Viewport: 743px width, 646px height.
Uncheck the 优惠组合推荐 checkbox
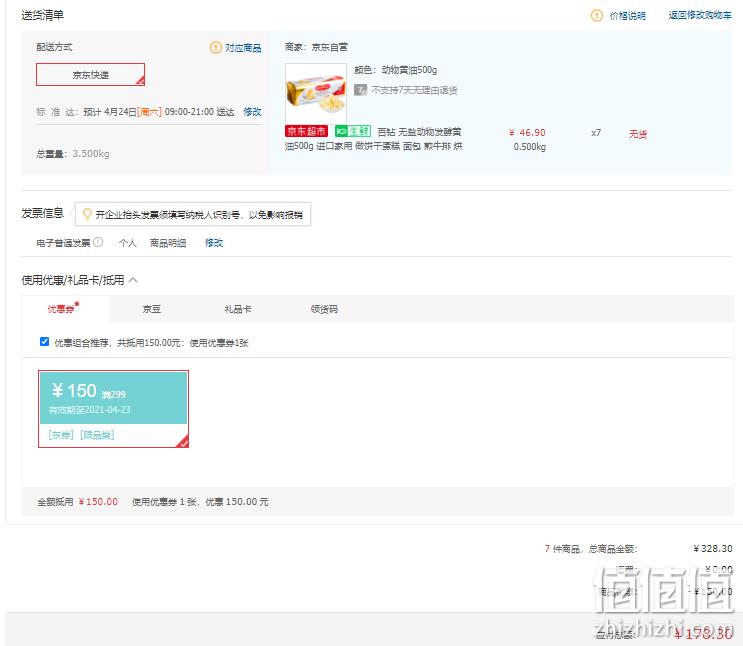[45, 342]
